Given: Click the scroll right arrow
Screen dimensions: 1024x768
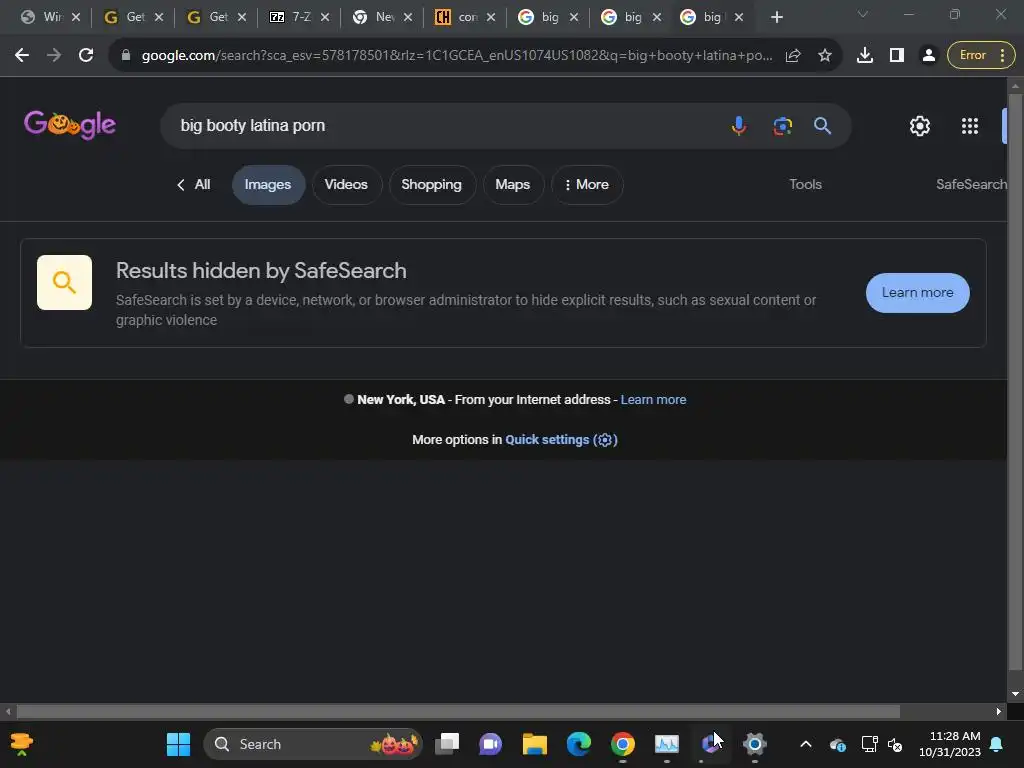Looking at the screenshot, I should click(x=999, y=711).
